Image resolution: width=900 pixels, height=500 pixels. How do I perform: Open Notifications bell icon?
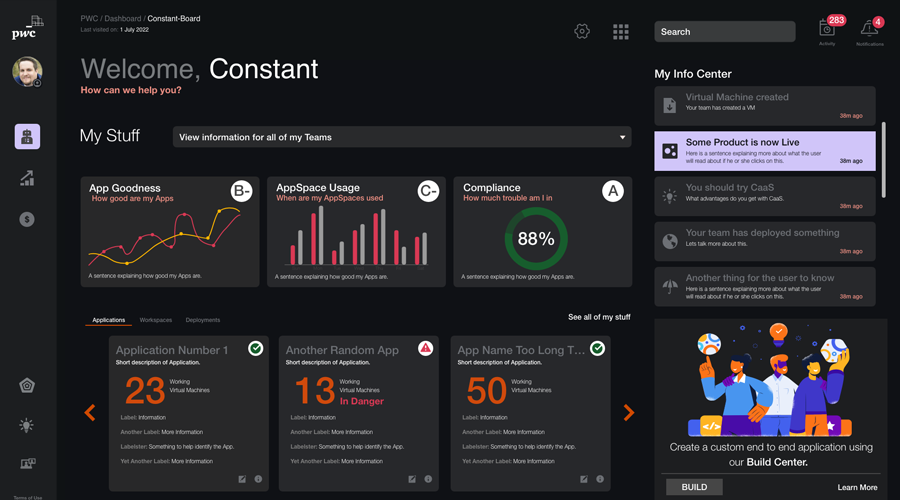point(869,28)
